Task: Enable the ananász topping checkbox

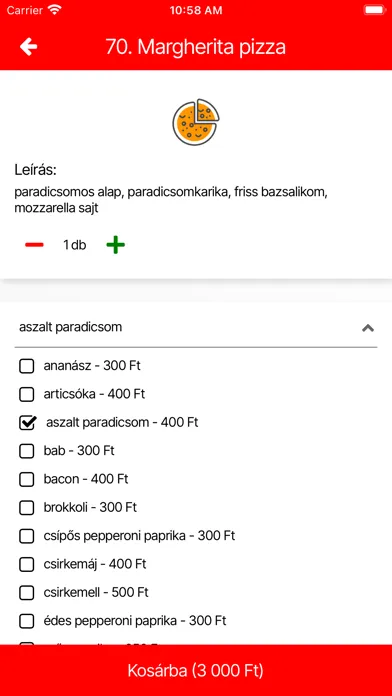Action: [x=27, y=366]
